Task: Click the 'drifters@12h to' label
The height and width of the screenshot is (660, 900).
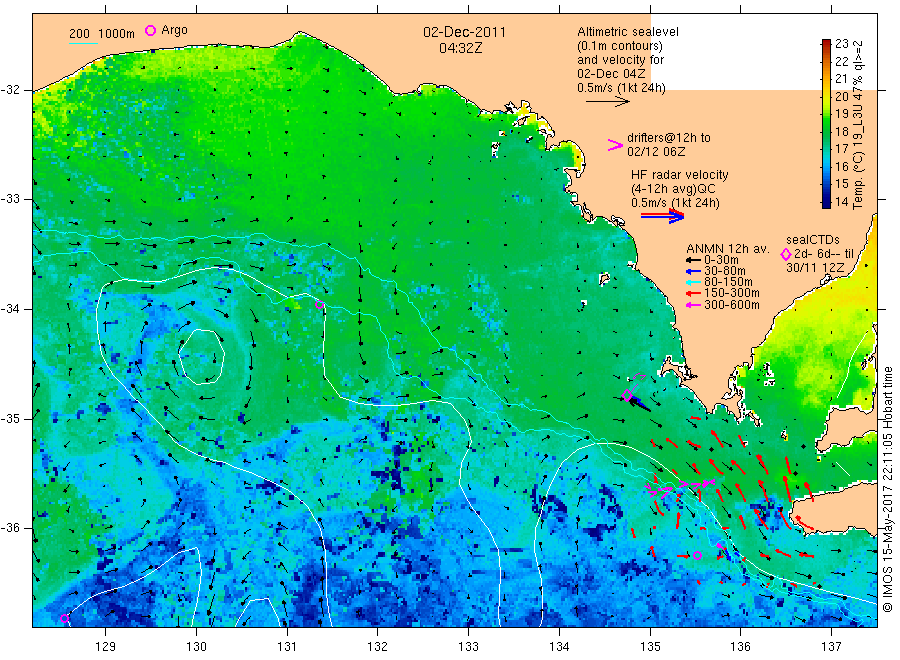Action: (669, 138)
